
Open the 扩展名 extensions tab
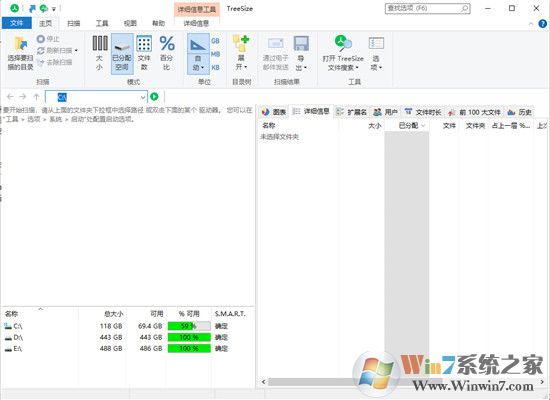351,112
